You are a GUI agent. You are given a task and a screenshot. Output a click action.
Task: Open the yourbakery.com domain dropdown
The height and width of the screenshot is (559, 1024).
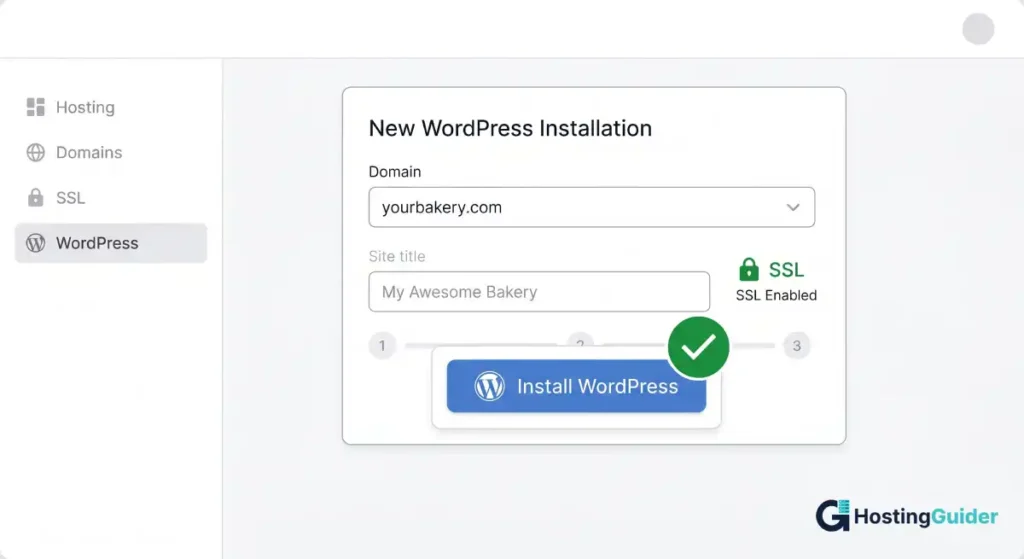[591, 207]
